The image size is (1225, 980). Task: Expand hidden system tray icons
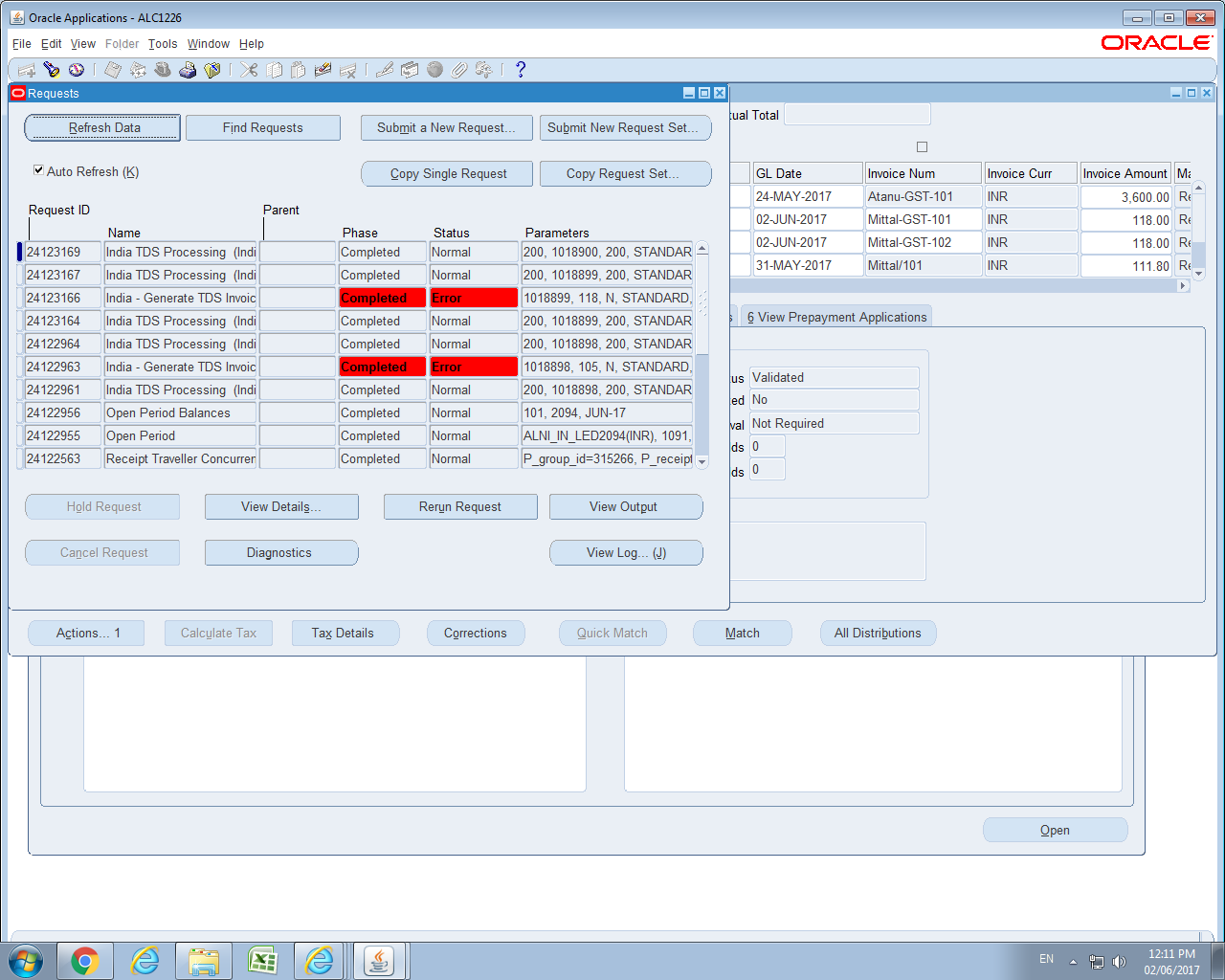pos(1074,961)
